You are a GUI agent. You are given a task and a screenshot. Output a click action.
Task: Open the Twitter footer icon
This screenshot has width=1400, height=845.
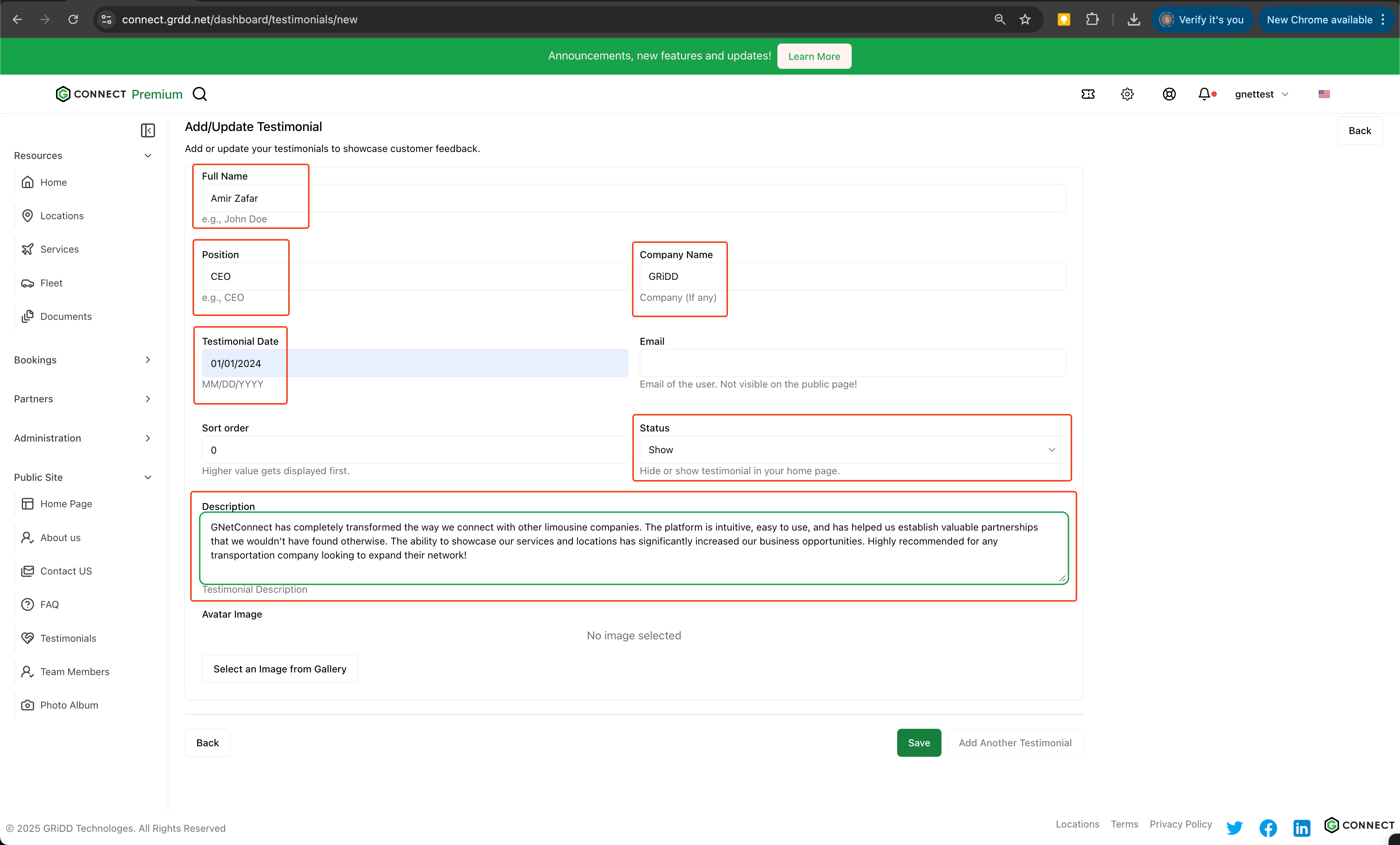[x=1234, y=828]
